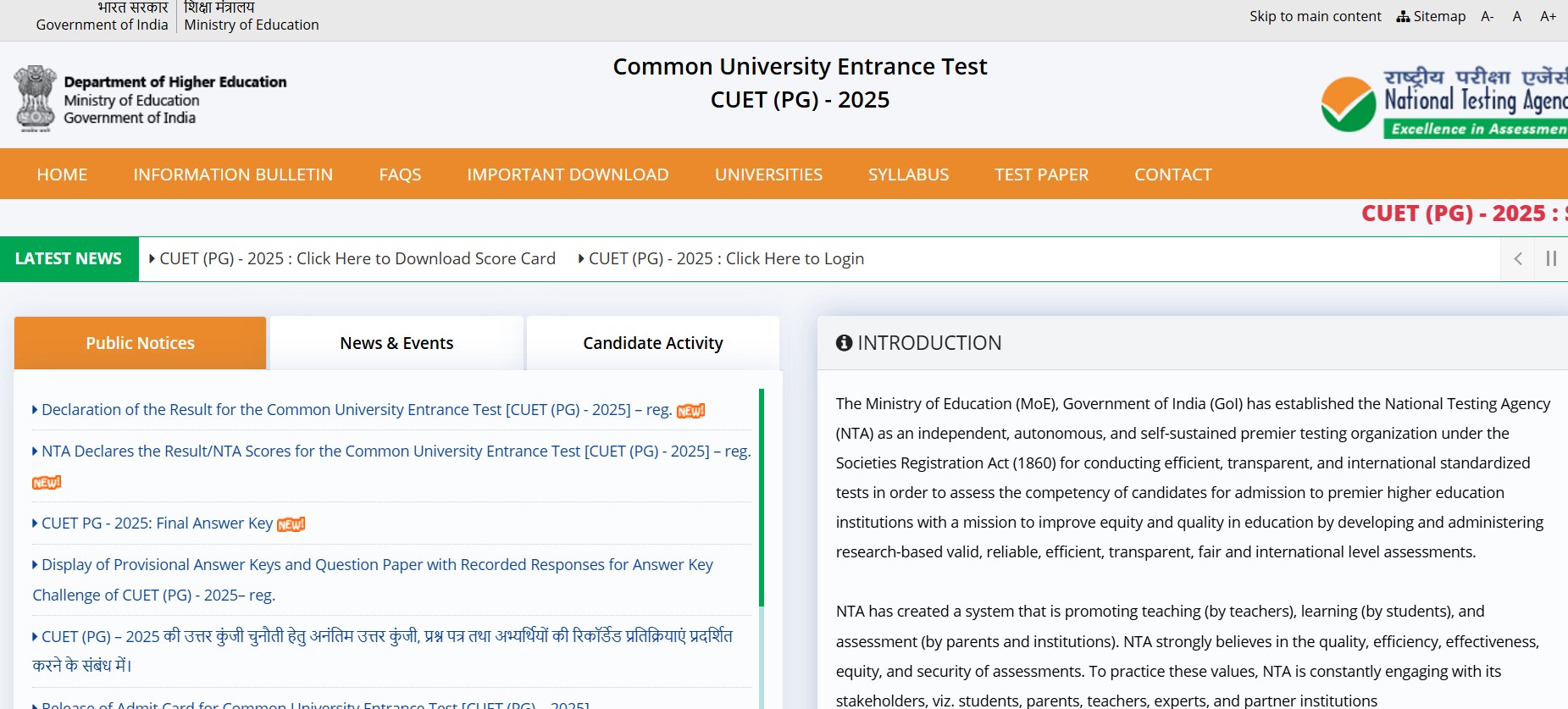Click the Government of India emblem
Screen dimensions: 1568x709
35,98
